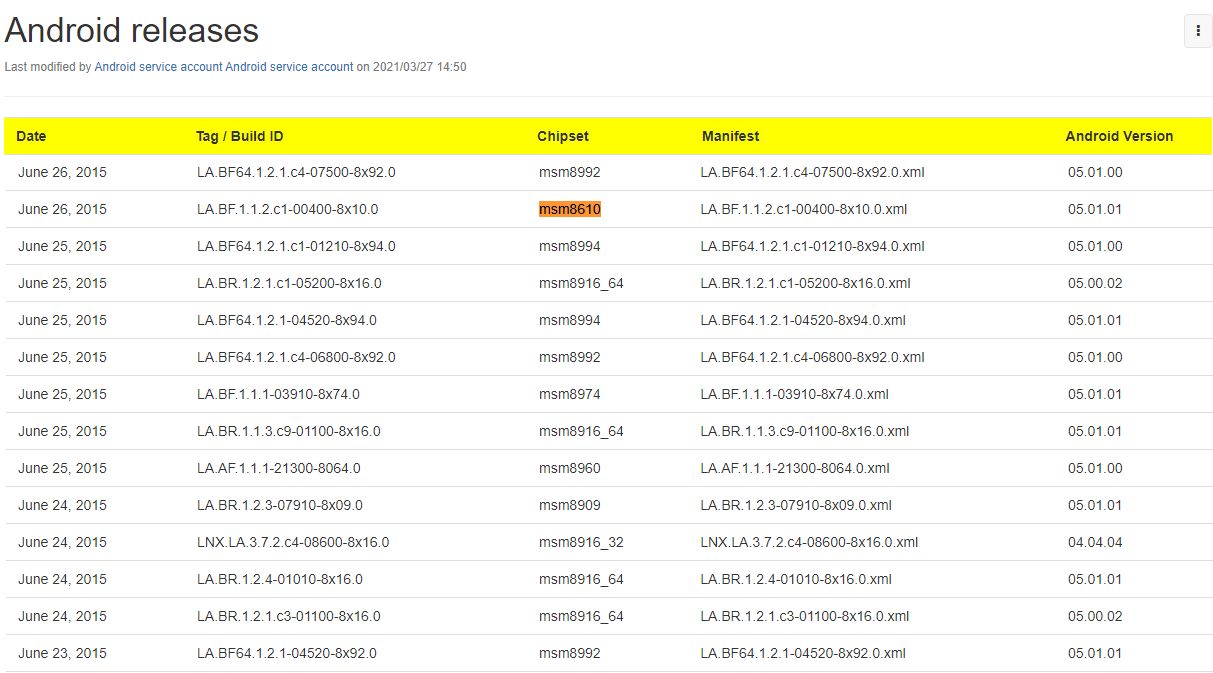Click the Android releases page title
Image resolution: width=1213 pixels, height=673 pixels.
132,30
